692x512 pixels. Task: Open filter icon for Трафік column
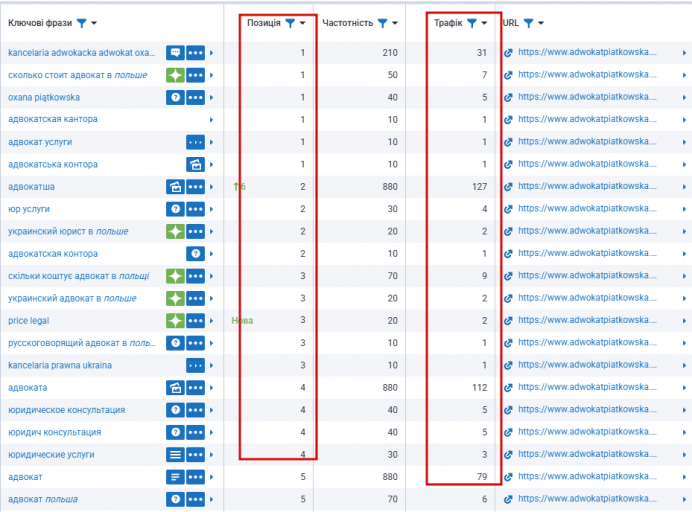click(472, 23)
